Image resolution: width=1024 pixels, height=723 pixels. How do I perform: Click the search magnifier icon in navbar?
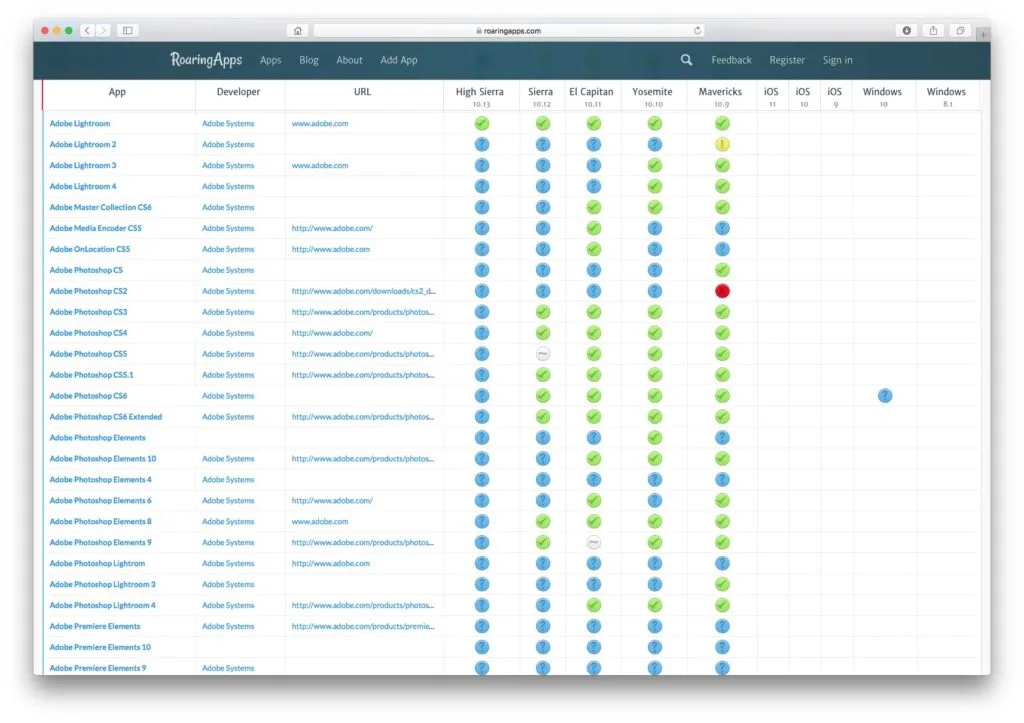coord(686,59)
